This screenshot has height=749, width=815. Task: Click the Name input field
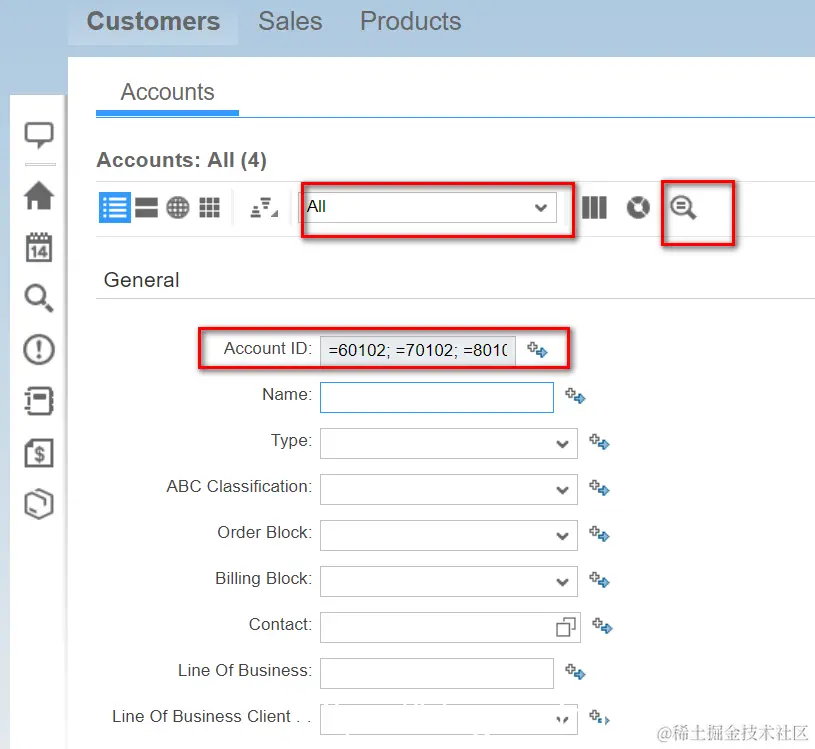click(x=437, y=398)
